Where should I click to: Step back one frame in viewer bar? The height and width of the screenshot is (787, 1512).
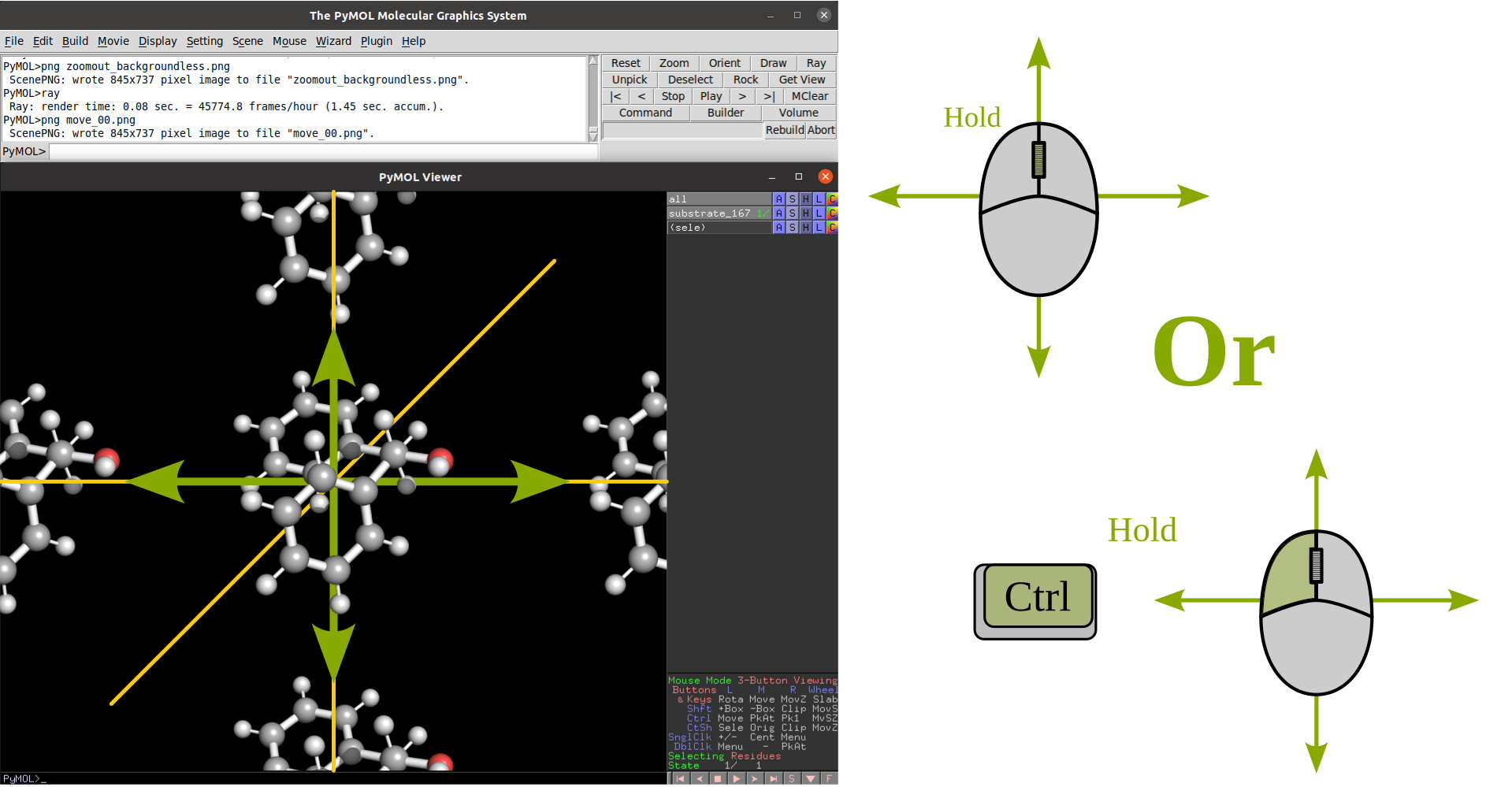(x=699, y=778)
